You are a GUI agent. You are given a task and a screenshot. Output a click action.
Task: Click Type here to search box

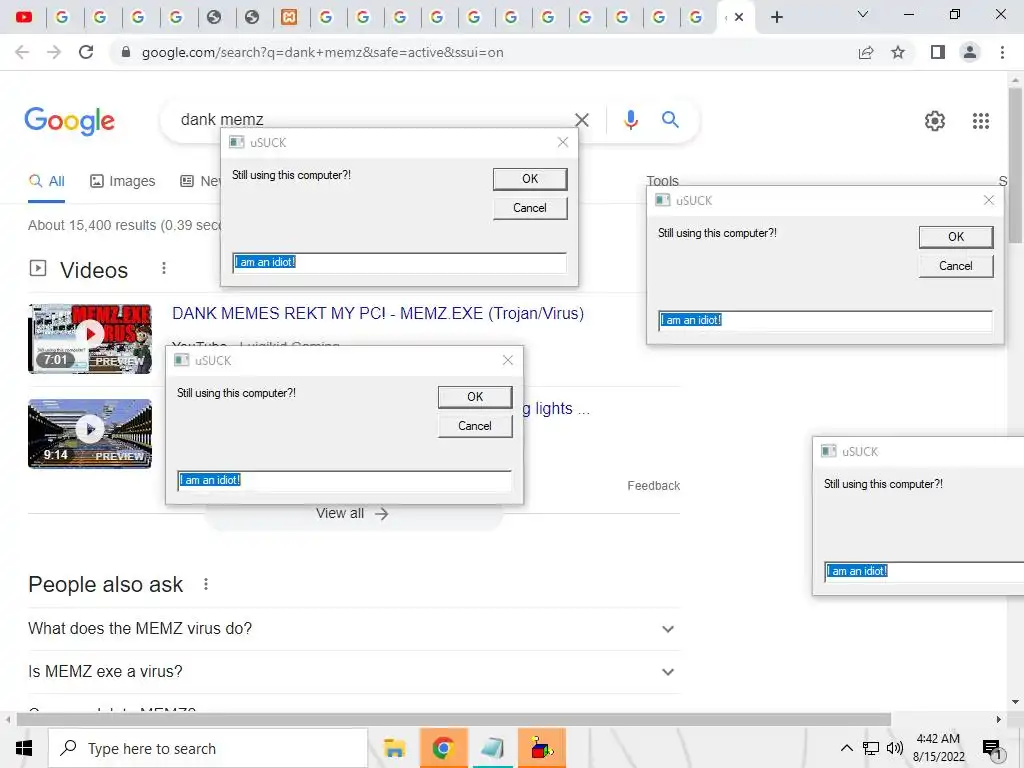[x=208, y=748]
